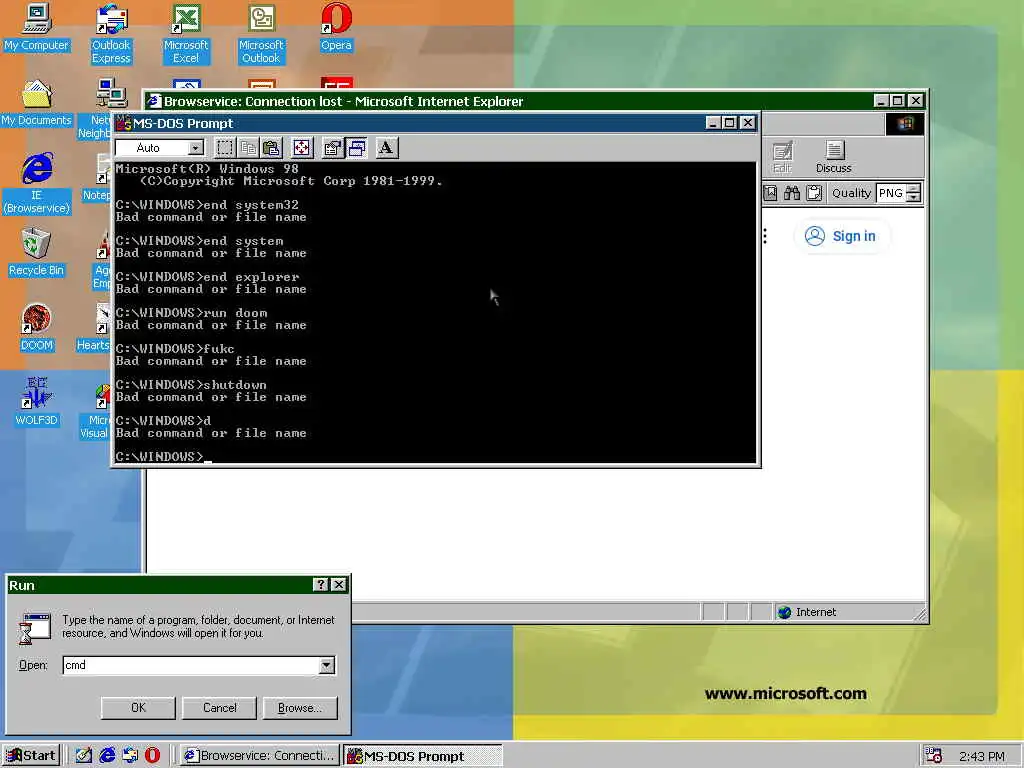Image resolution: width=1024 pixels, height=768 pixels.
Task: Click the Quality PNG value field
Action: tap(891, 193)
